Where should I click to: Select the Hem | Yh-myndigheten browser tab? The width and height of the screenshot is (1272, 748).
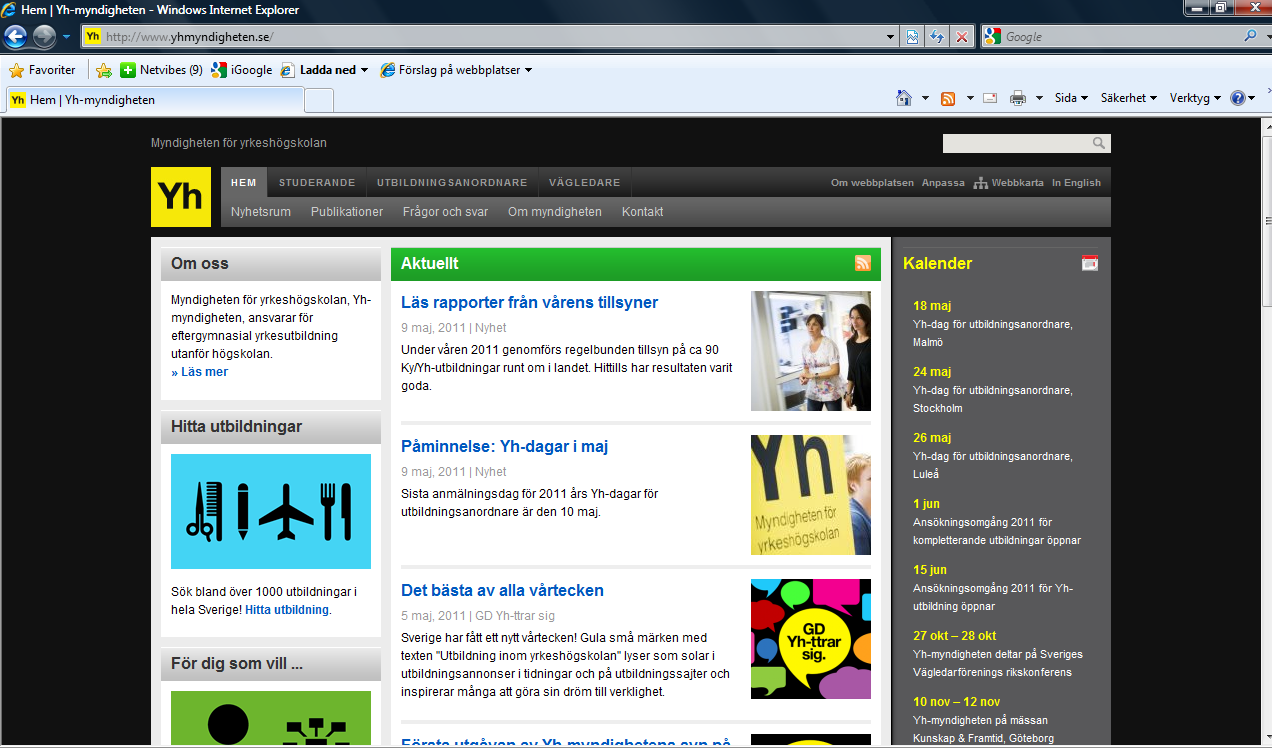coord(155,100)
